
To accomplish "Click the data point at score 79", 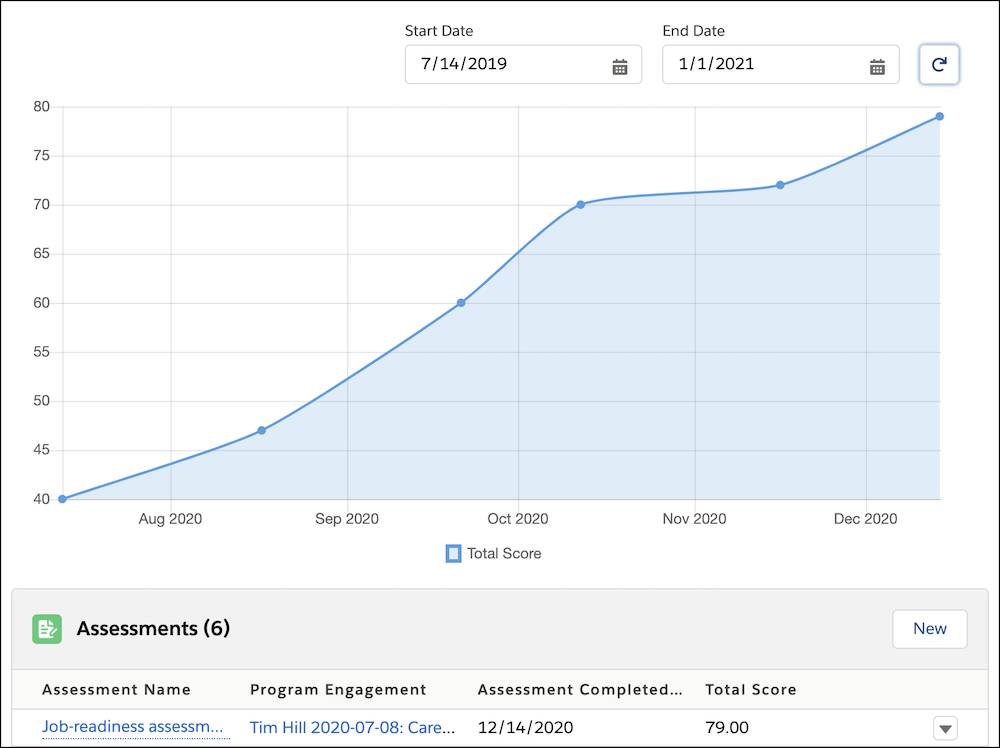I will [939, 117].
